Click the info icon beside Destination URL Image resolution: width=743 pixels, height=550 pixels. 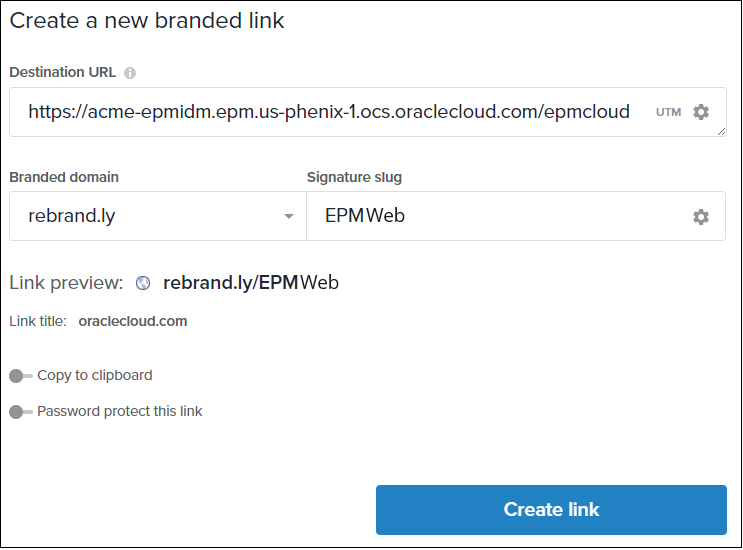[x=130, y=73]
